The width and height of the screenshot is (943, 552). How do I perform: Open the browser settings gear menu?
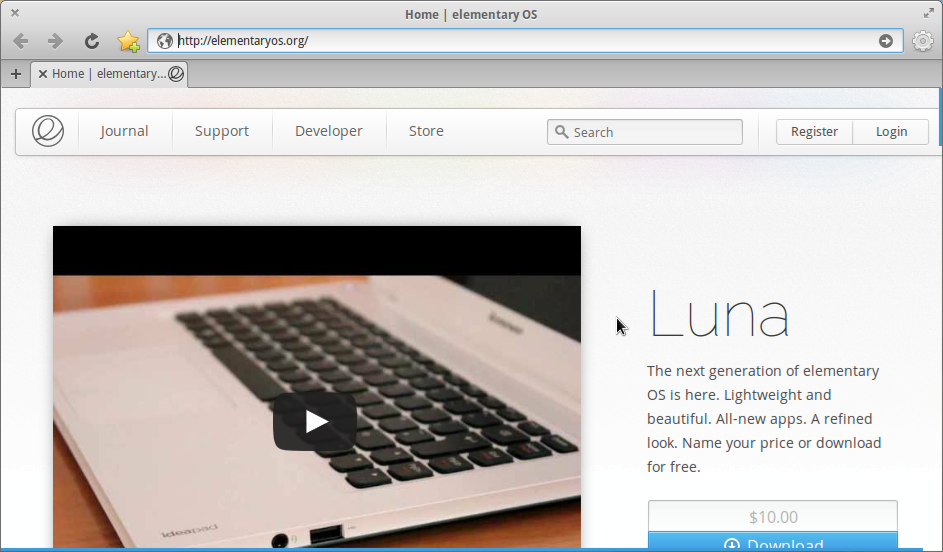pos(922,41)
